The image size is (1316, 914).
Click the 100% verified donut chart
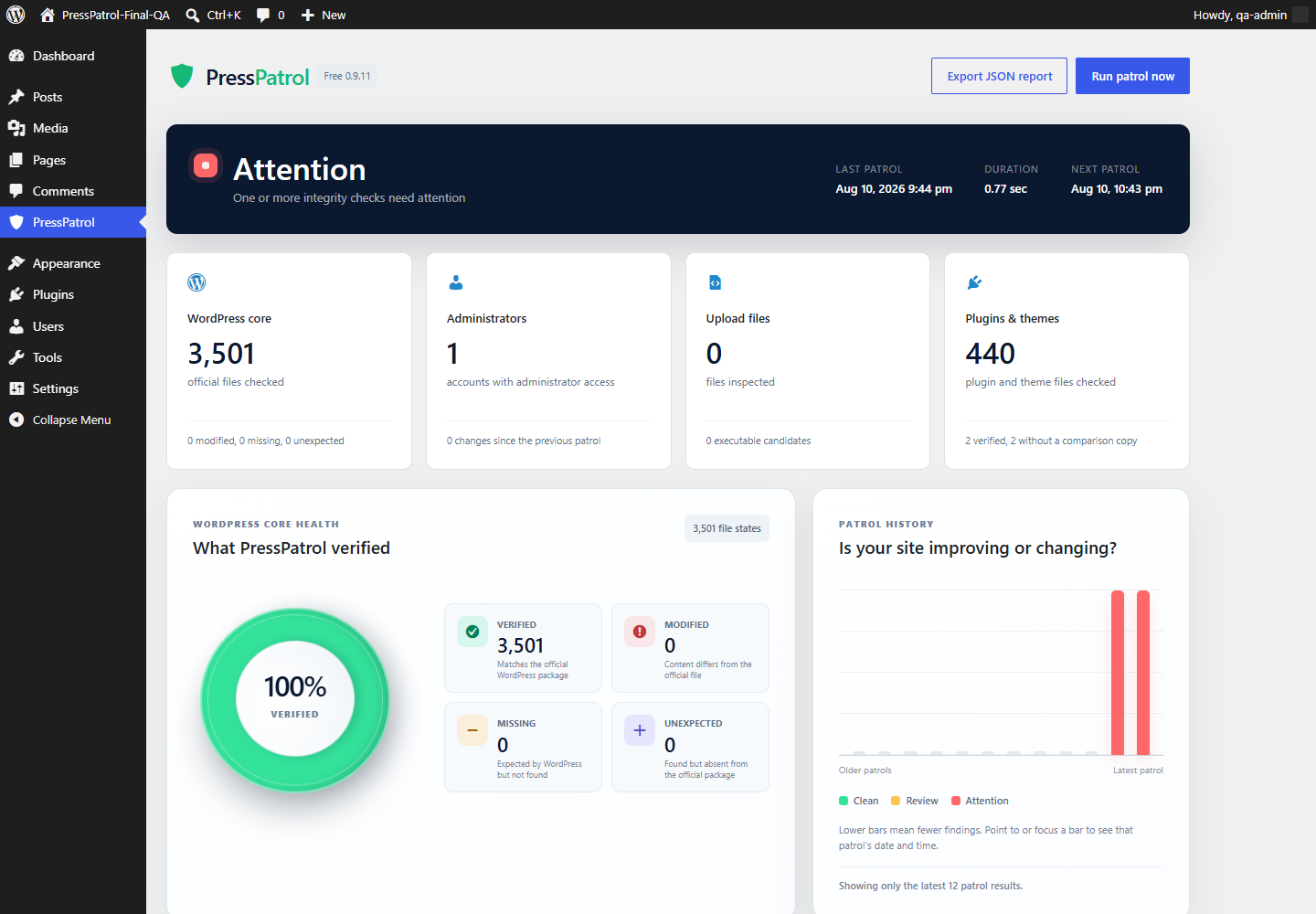tap(295, 700)
